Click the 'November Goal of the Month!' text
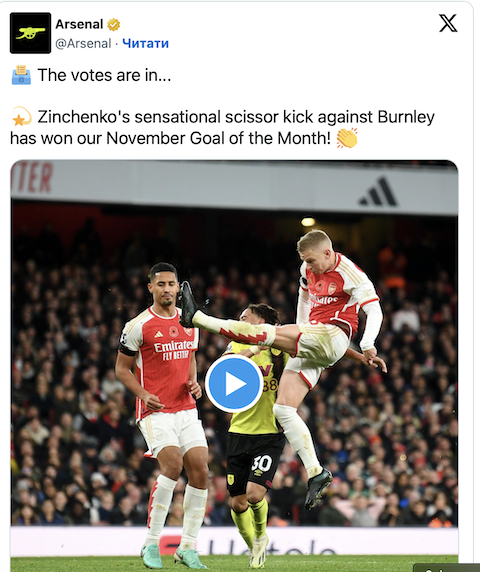 coord(218,138)
